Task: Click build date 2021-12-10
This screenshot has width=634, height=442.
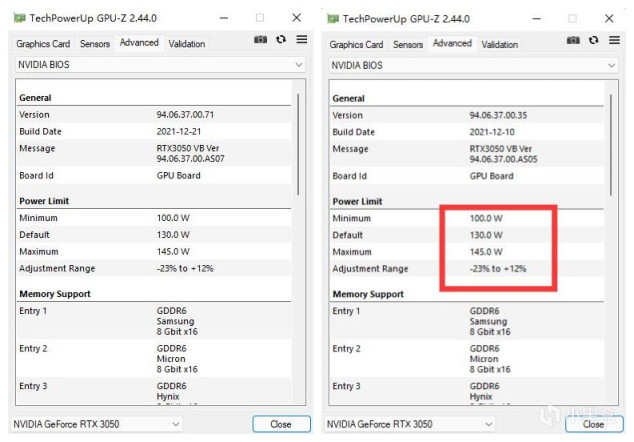Action: 492,132
